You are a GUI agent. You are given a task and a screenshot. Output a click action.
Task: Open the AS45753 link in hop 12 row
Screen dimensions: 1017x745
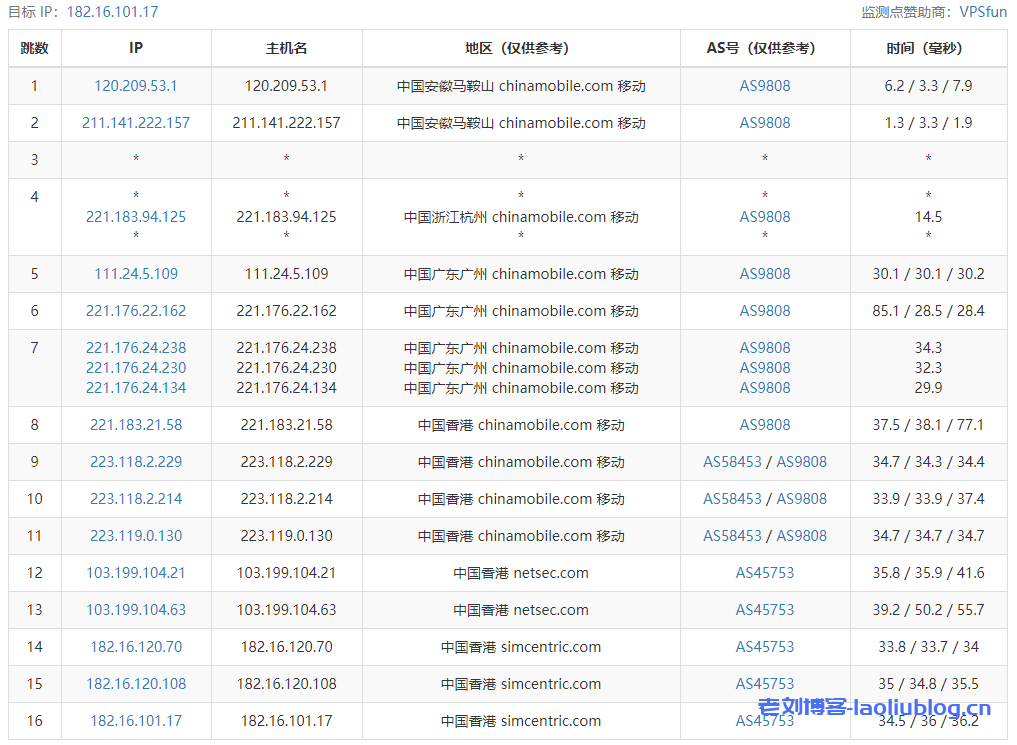click(x=765, y=573)
